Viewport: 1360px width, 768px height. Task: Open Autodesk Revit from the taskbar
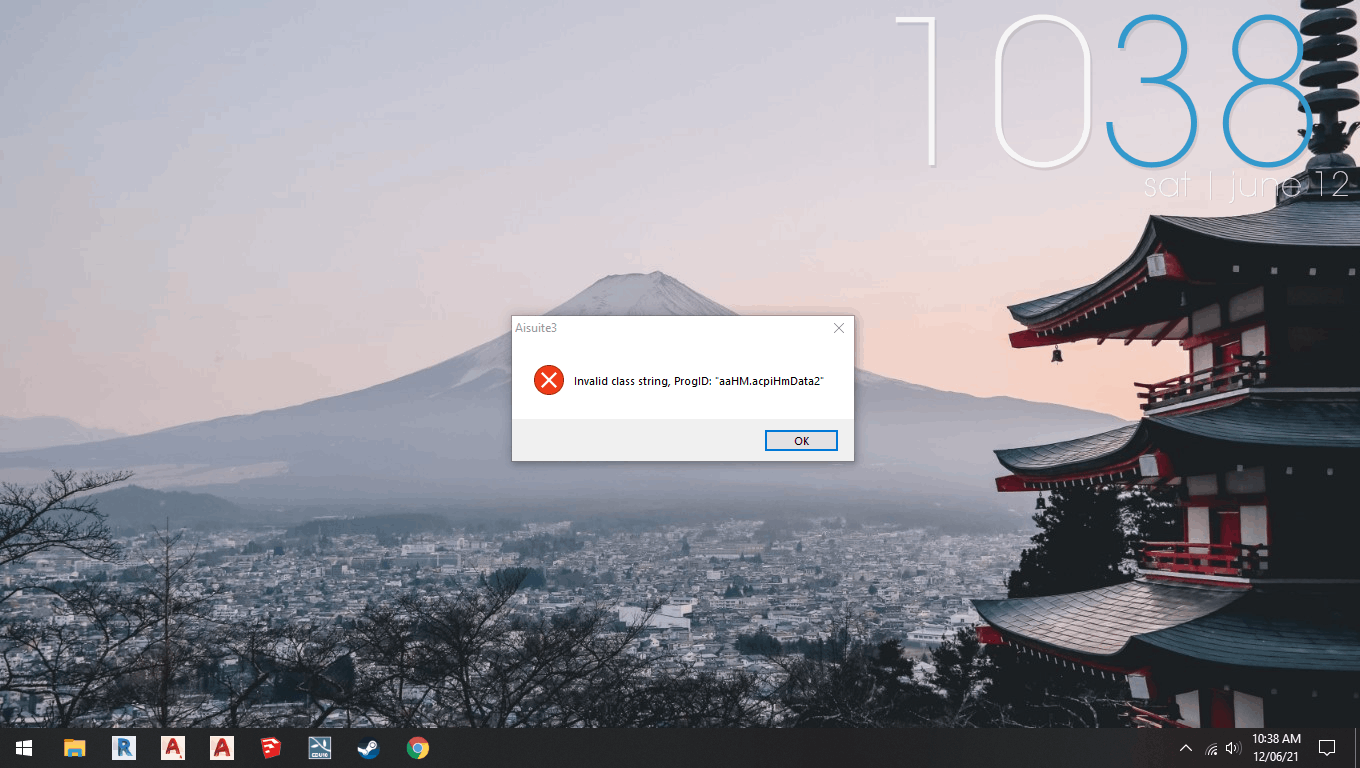[x=124, y=747]
